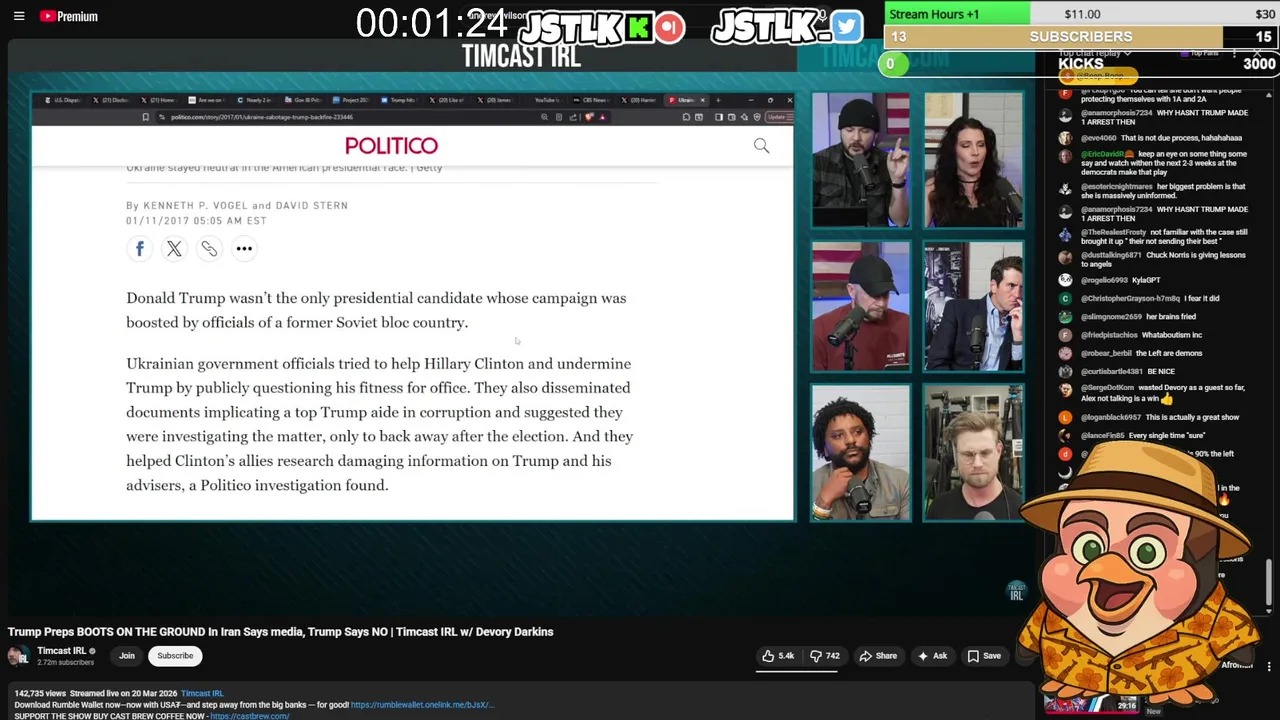This screenshot has height=720, width=1280.
Task: Like the video with 5.4k likes
Action: click(777, 656)
